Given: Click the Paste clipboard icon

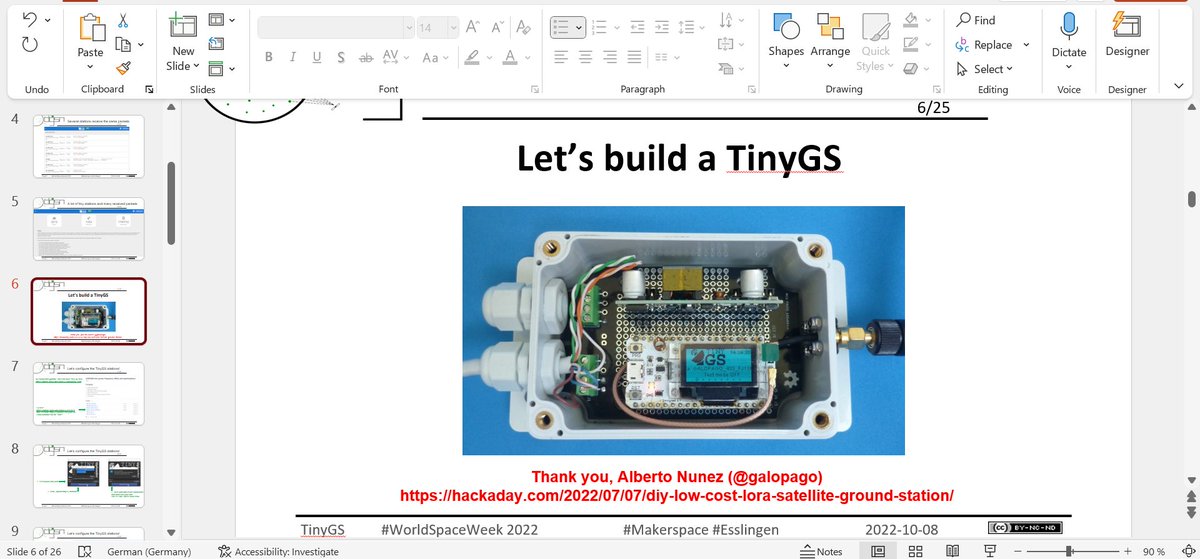Looking at the screenshot, I should (x=90, y=28).
